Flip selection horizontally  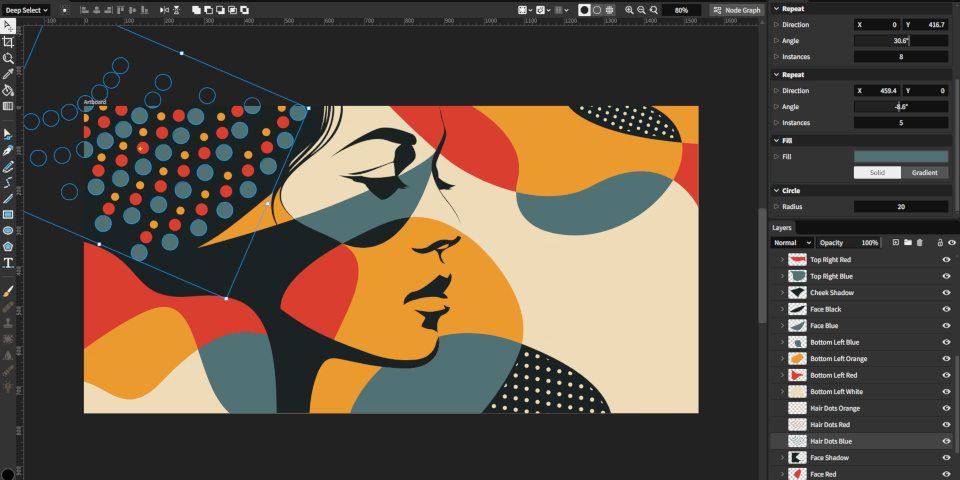click(163, 10)
